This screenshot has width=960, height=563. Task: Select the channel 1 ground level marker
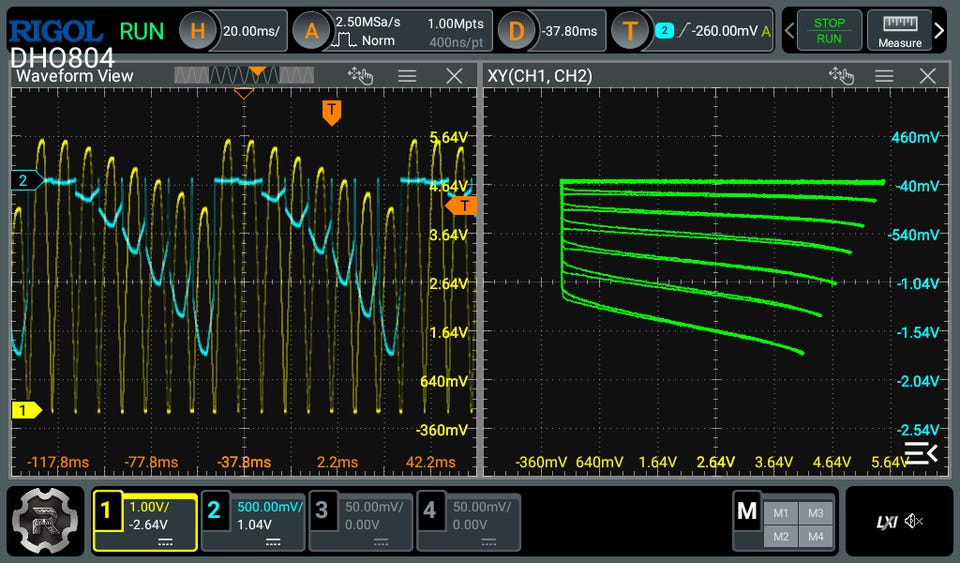click(27, 410)
